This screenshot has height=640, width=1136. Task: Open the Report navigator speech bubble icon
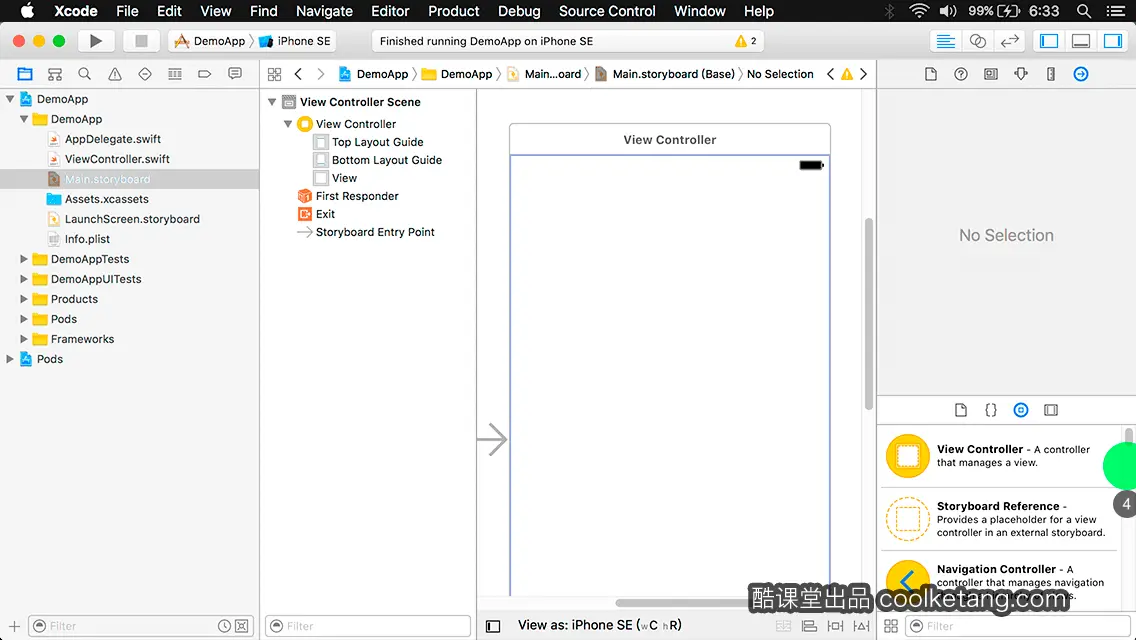click(x=235, y=74)
